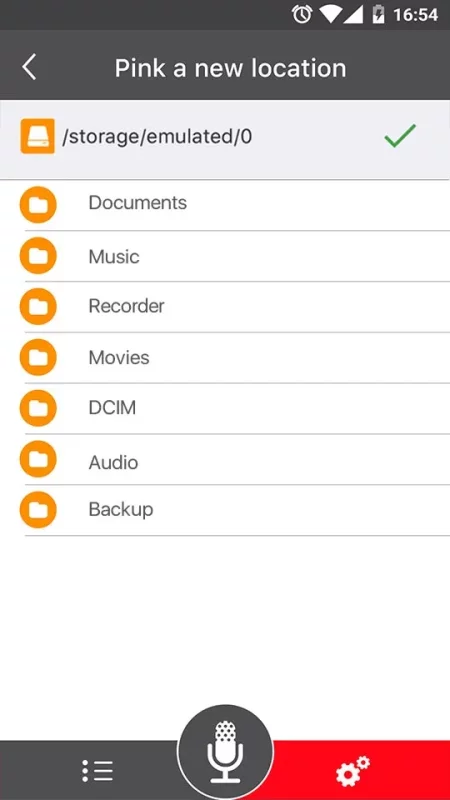Viewport: 450px width, 800px height.
Task: Tap the alarm clock status icon
Action: [302, 14]
